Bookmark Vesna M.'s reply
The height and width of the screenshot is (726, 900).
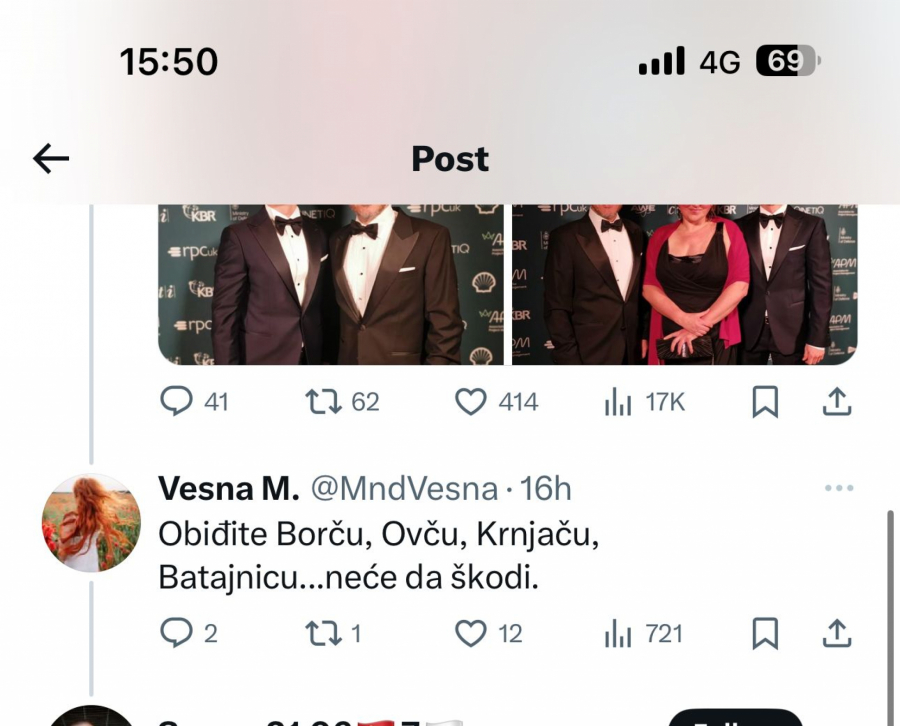(x=765, y=633)
